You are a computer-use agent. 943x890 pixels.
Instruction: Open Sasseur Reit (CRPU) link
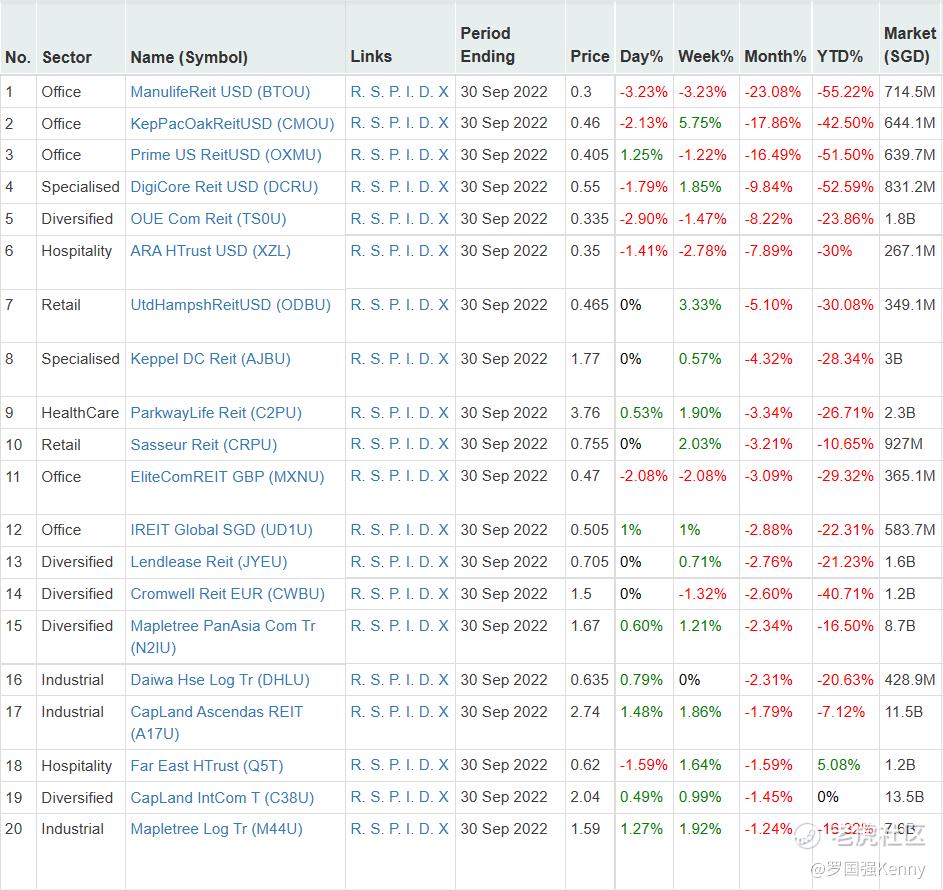pos(204,445)
